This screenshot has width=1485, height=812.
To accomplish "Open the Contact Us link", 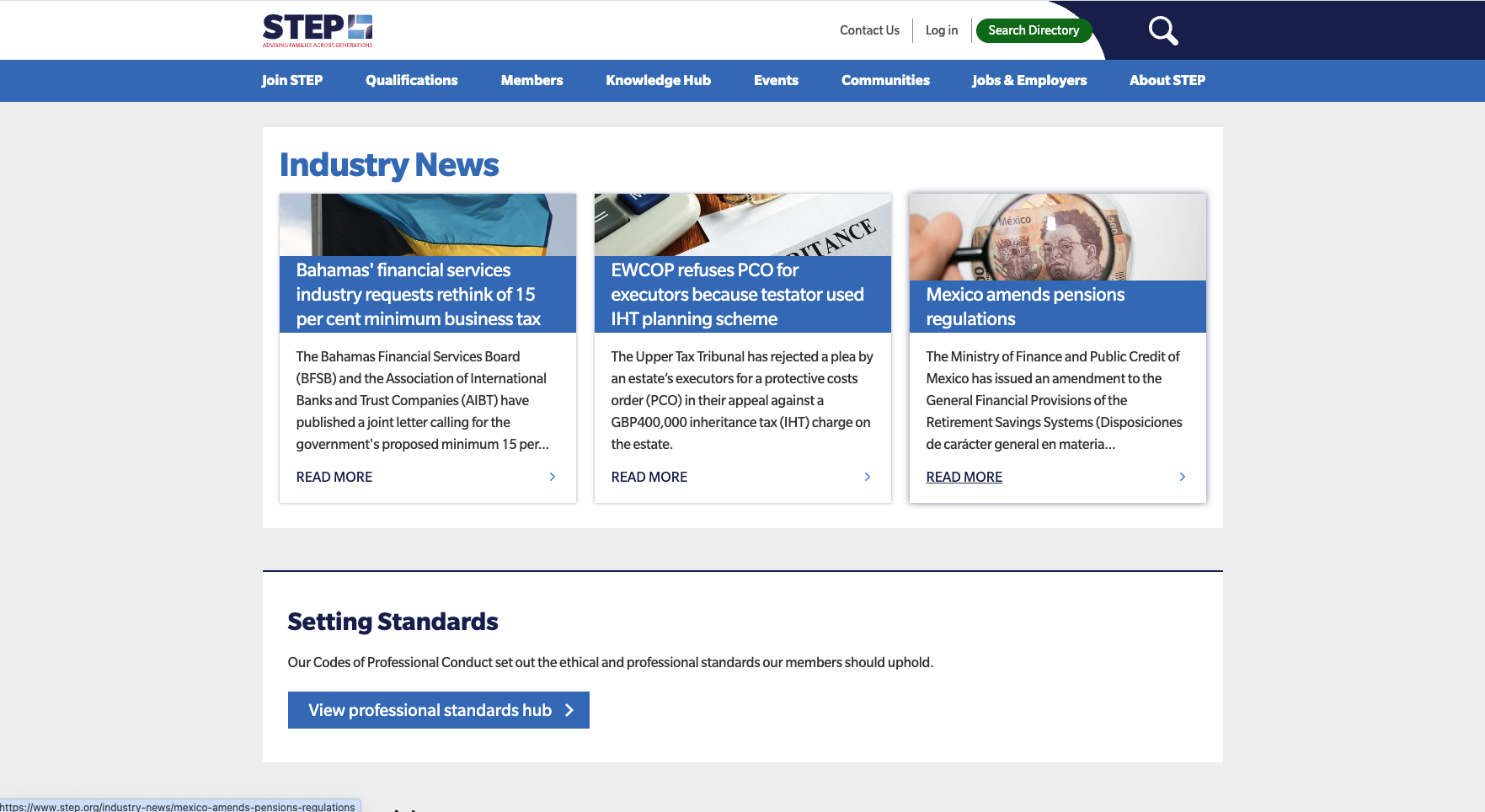I will pos(869,30).
